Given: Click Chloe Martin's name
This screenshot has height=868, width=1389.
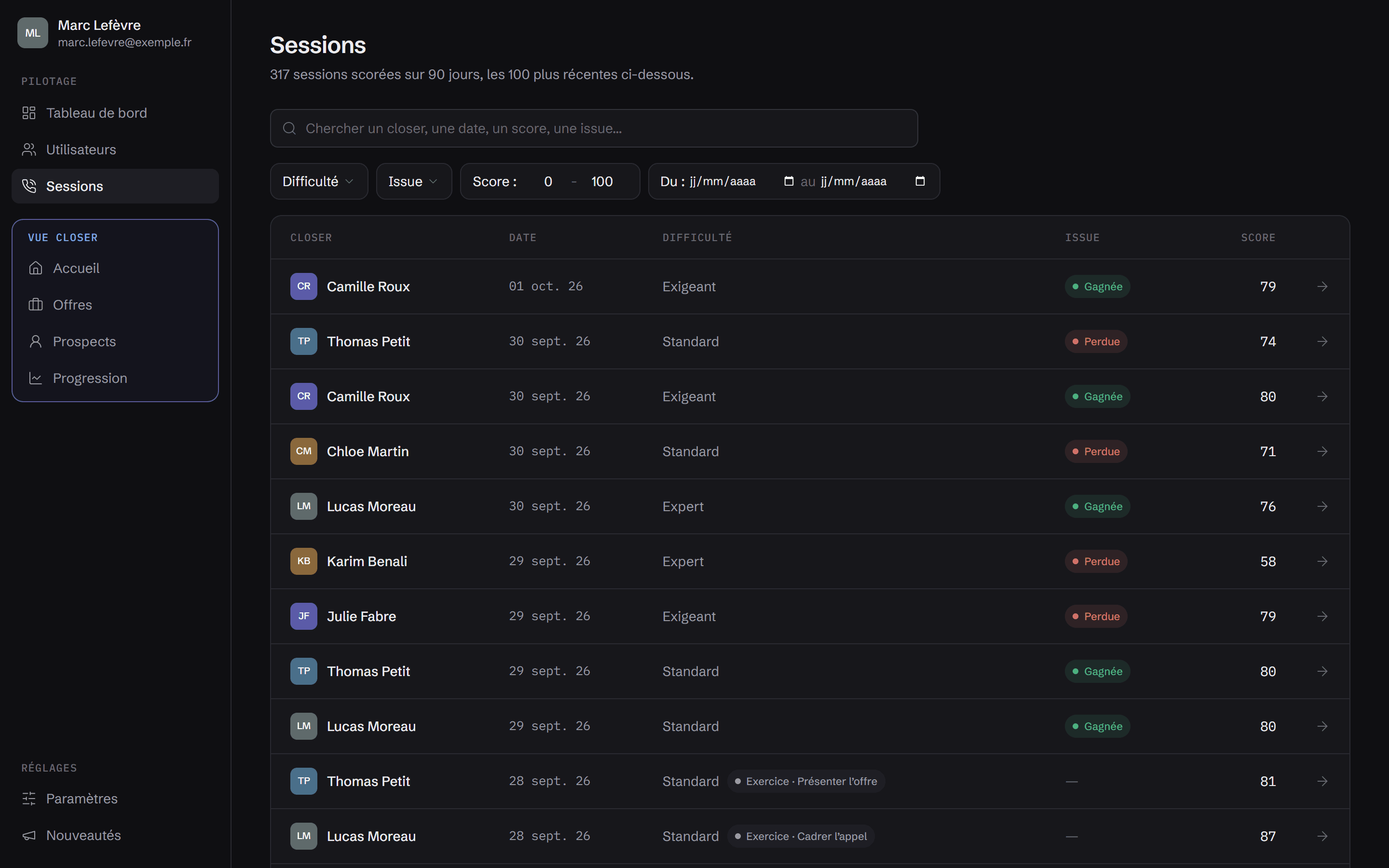Looking at the screenshot, I should coord(368,451).
